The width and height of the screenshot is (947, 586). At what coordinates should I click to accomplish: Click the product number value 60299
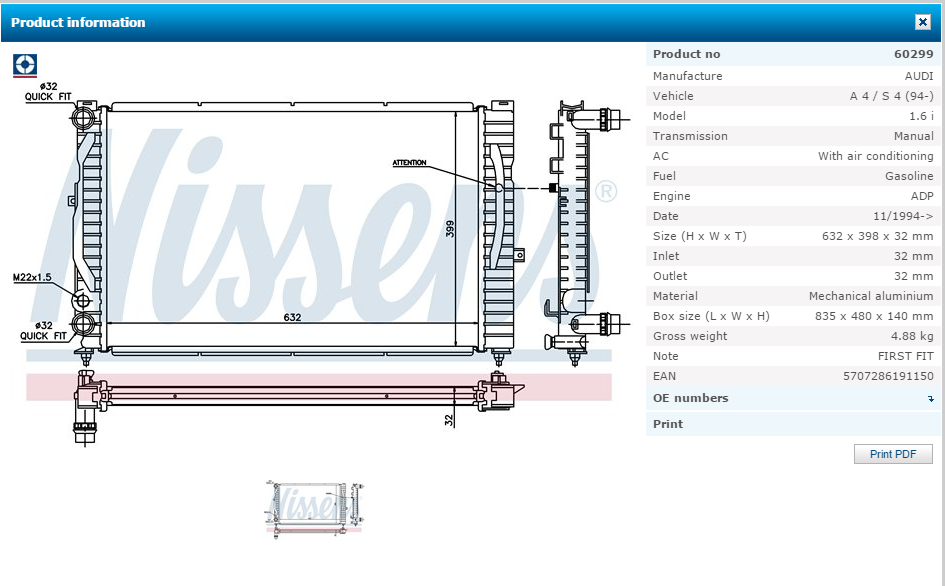[913, 54]
